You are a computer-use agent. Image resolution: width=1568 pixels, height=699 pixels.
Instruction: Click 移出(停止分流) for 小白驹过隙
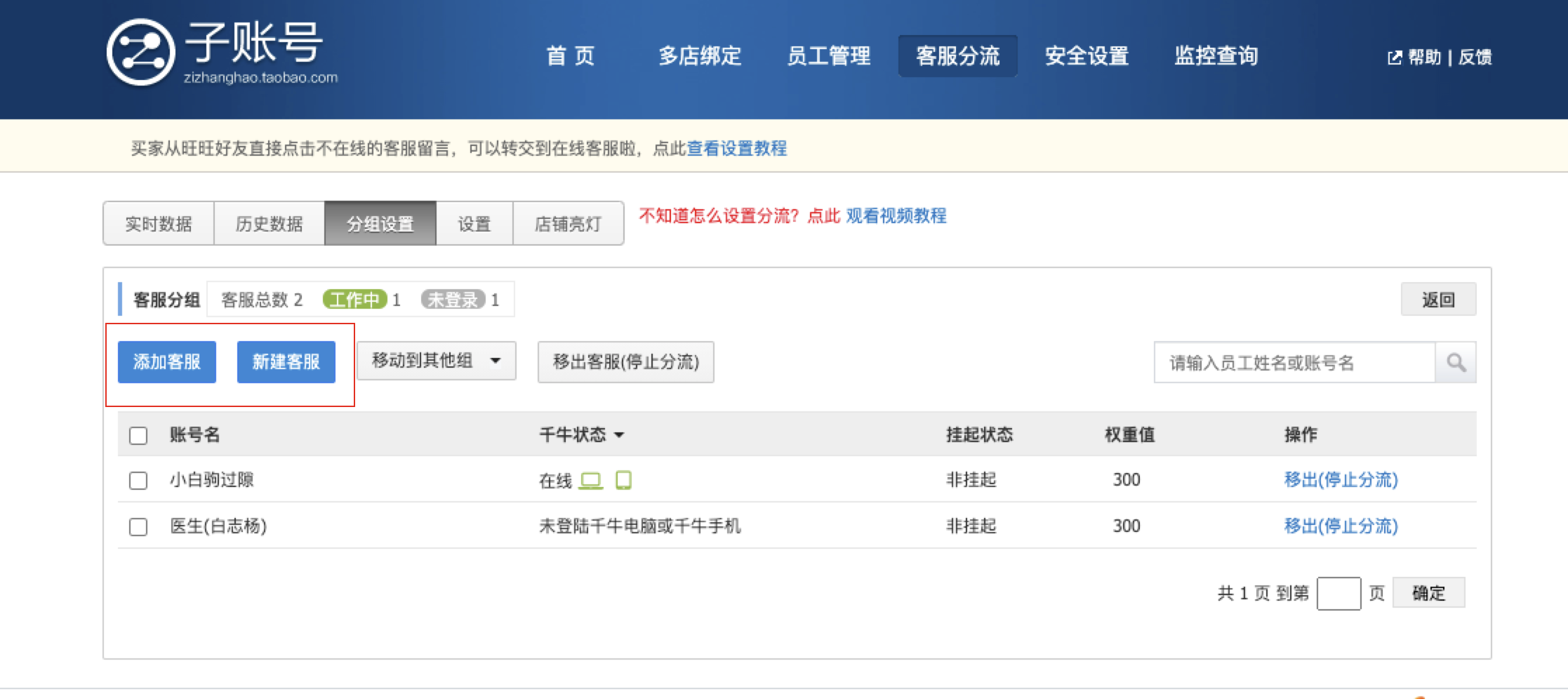[1341, 480]
